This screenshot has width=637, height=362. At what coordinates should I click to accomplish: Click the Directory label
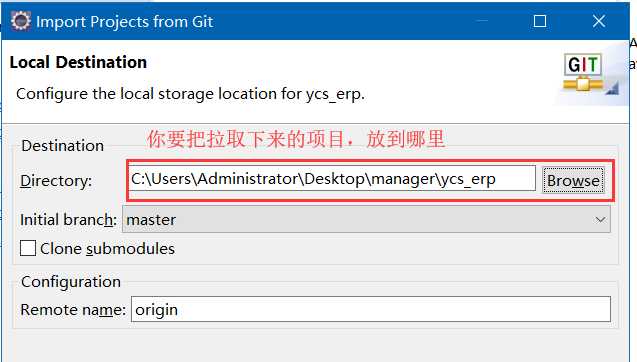(x=56, y=180)
